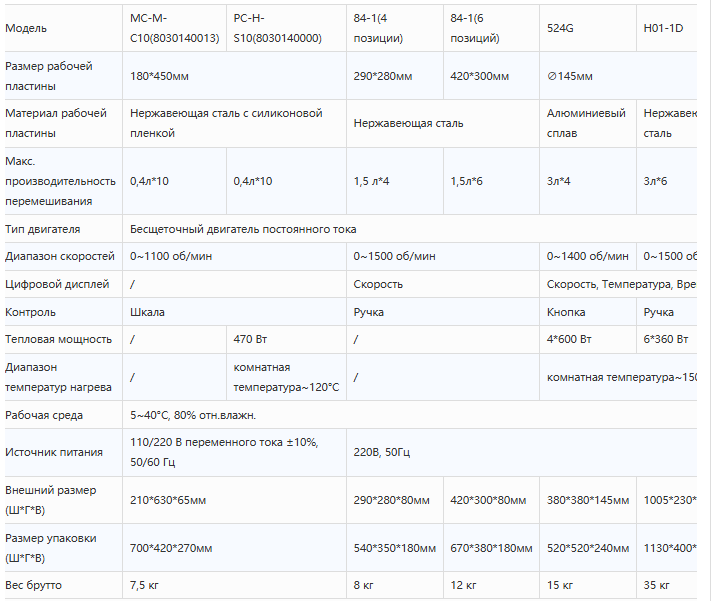Viewport: 713px width, 601px height.
Task: Select the 84-1(6 позиций) header cell
Action: [491, 28]
